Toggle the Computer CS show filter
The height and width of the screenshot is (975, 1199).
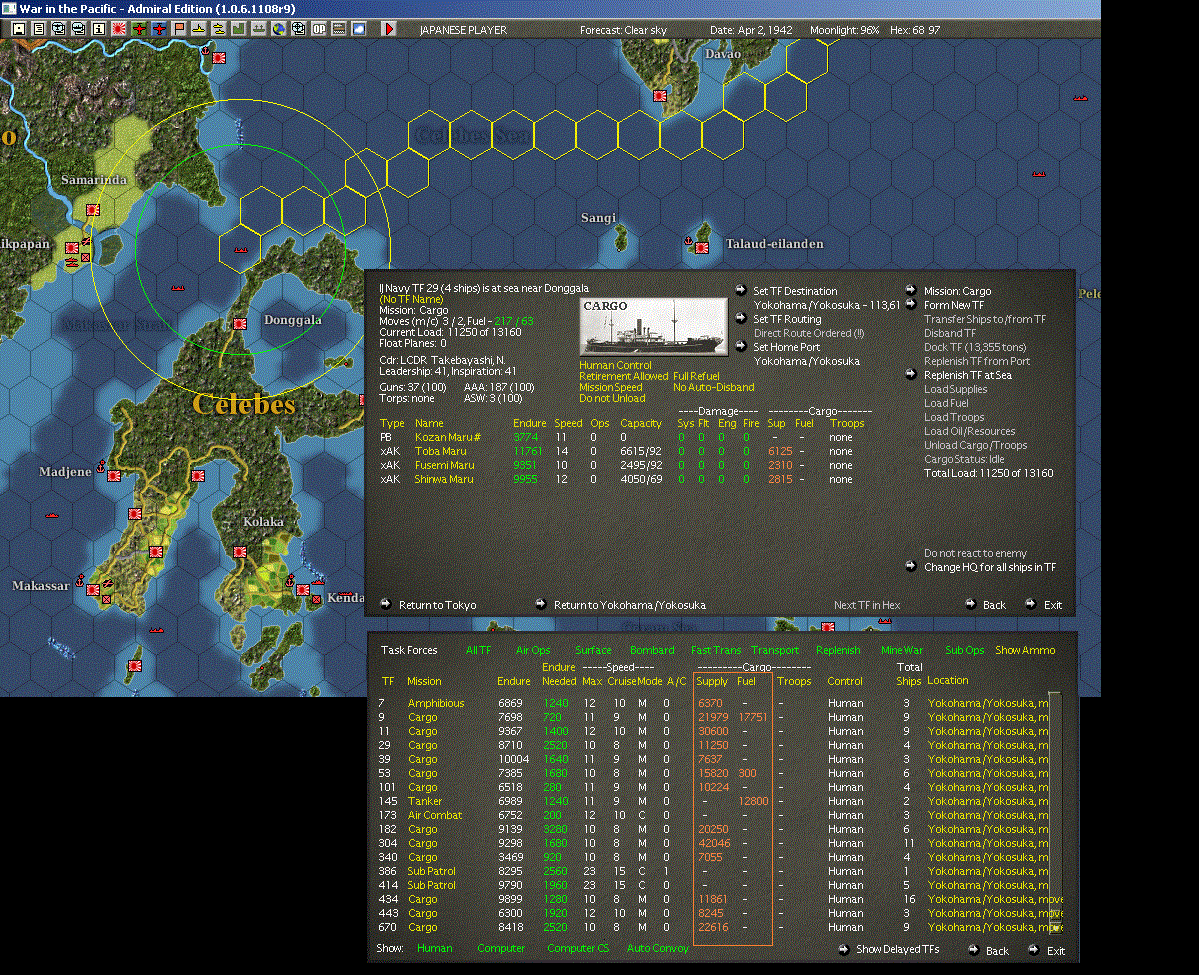point(577,948)
